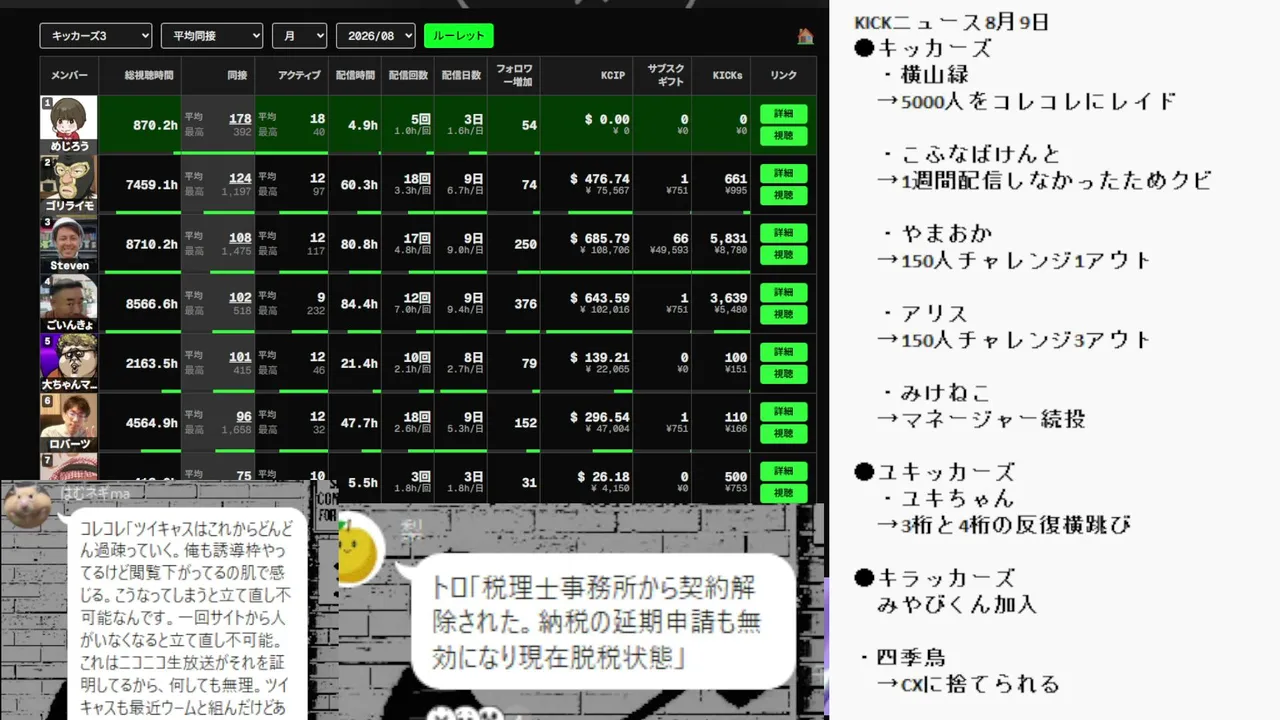Click the home icon at top right
This screenshot has width=1280, height=720.
tap(805, 36)
